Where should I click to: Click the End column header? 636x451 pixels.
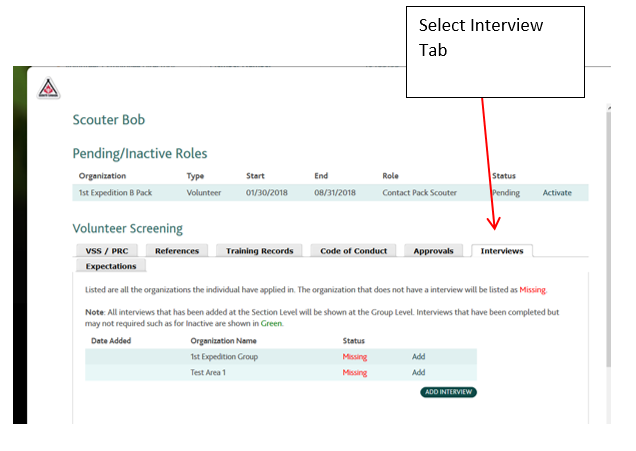(321, 176)
